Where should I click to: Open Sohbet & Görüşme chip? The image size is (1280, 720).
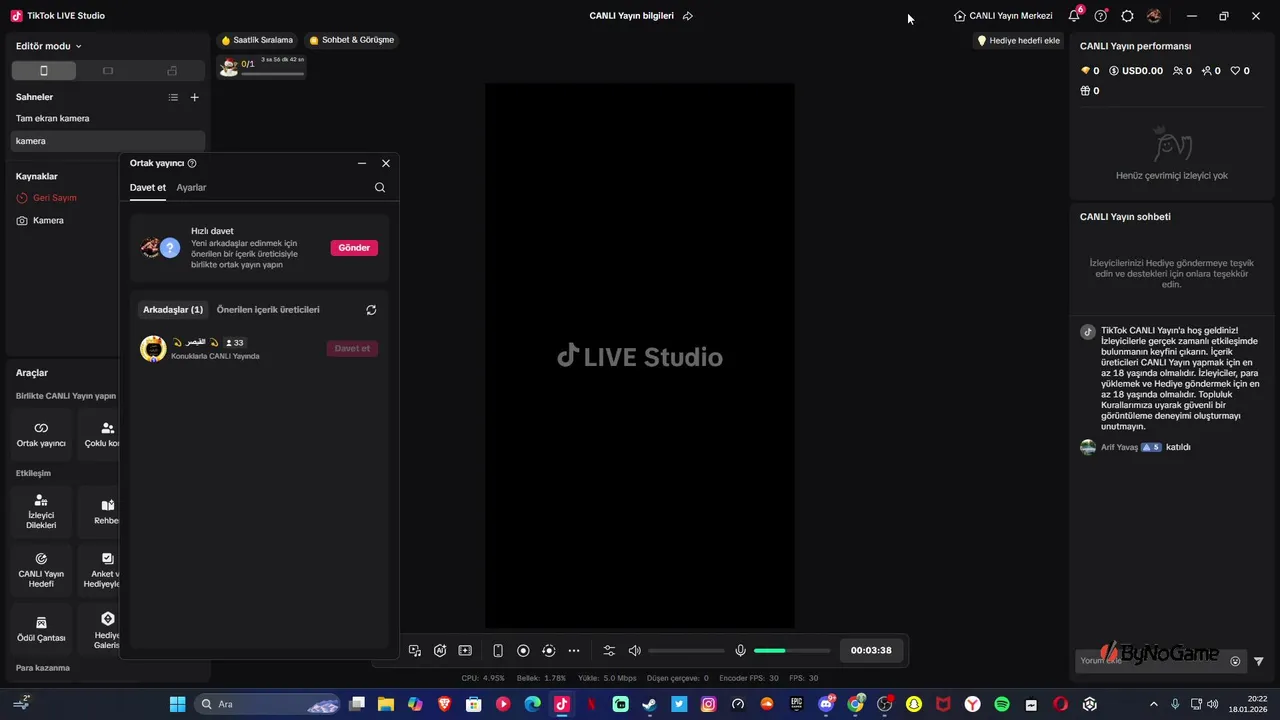click(x=352, y=40)
